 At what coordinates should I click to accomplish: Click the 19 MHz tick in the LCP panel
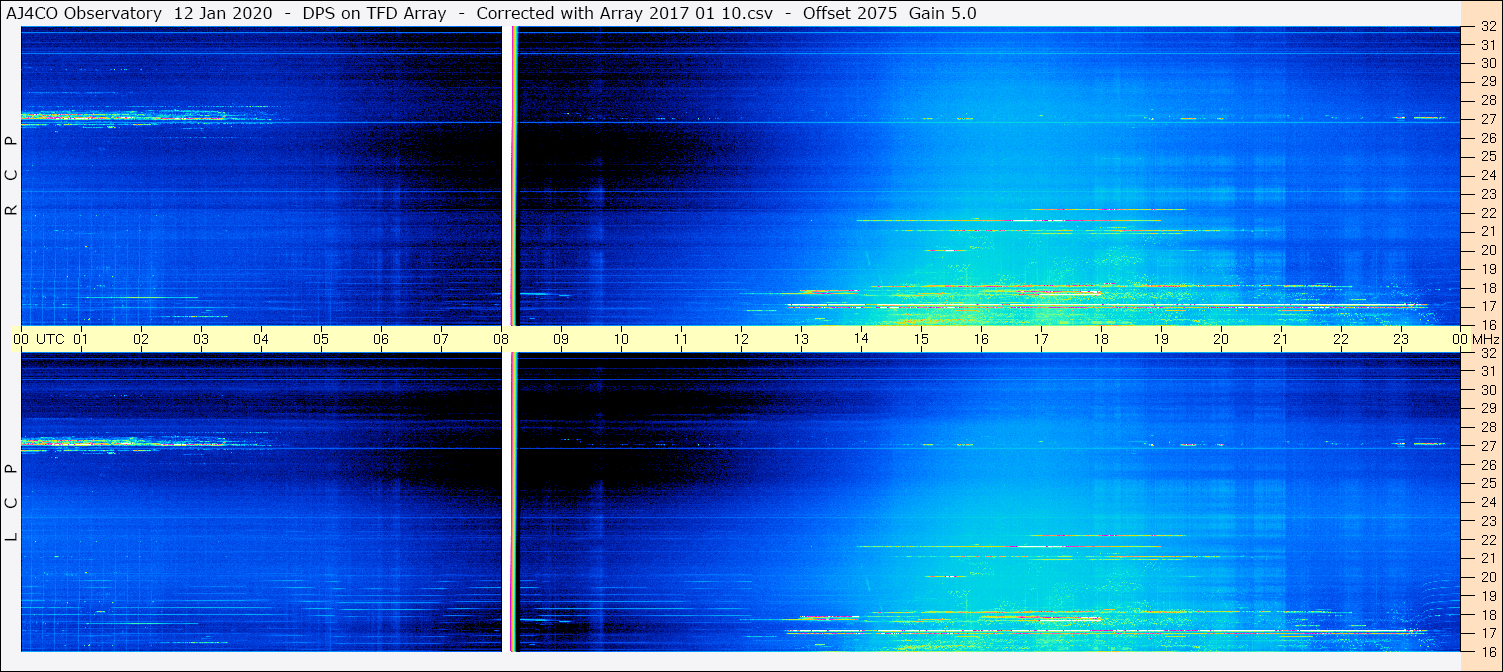pos(1487,595)
